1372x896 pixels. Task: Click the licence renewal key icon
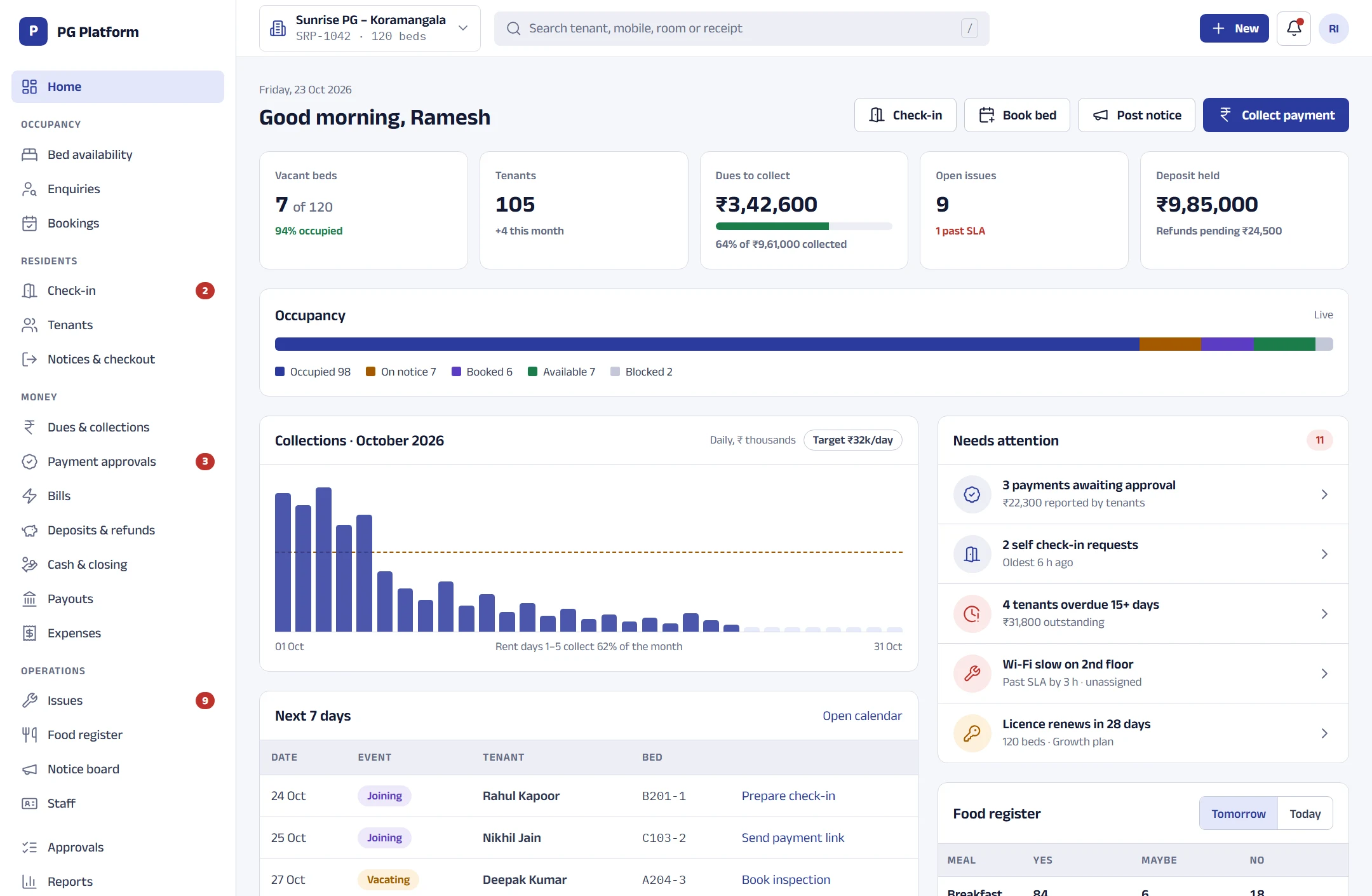click(x=972, y=733)
